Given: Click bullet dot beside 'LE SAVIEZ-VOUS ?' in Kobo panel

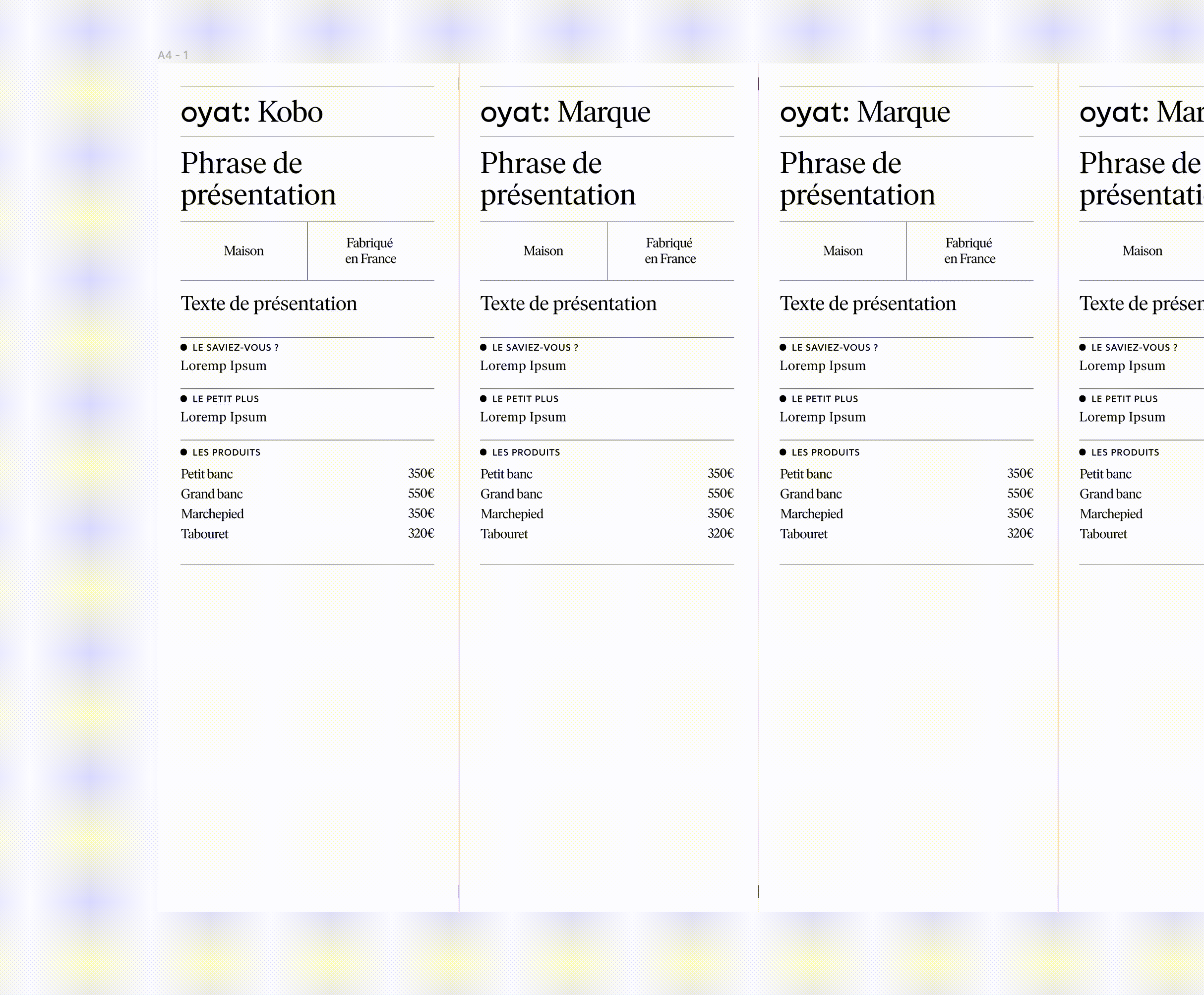Looking at the screenshot, I should (184, 347).
